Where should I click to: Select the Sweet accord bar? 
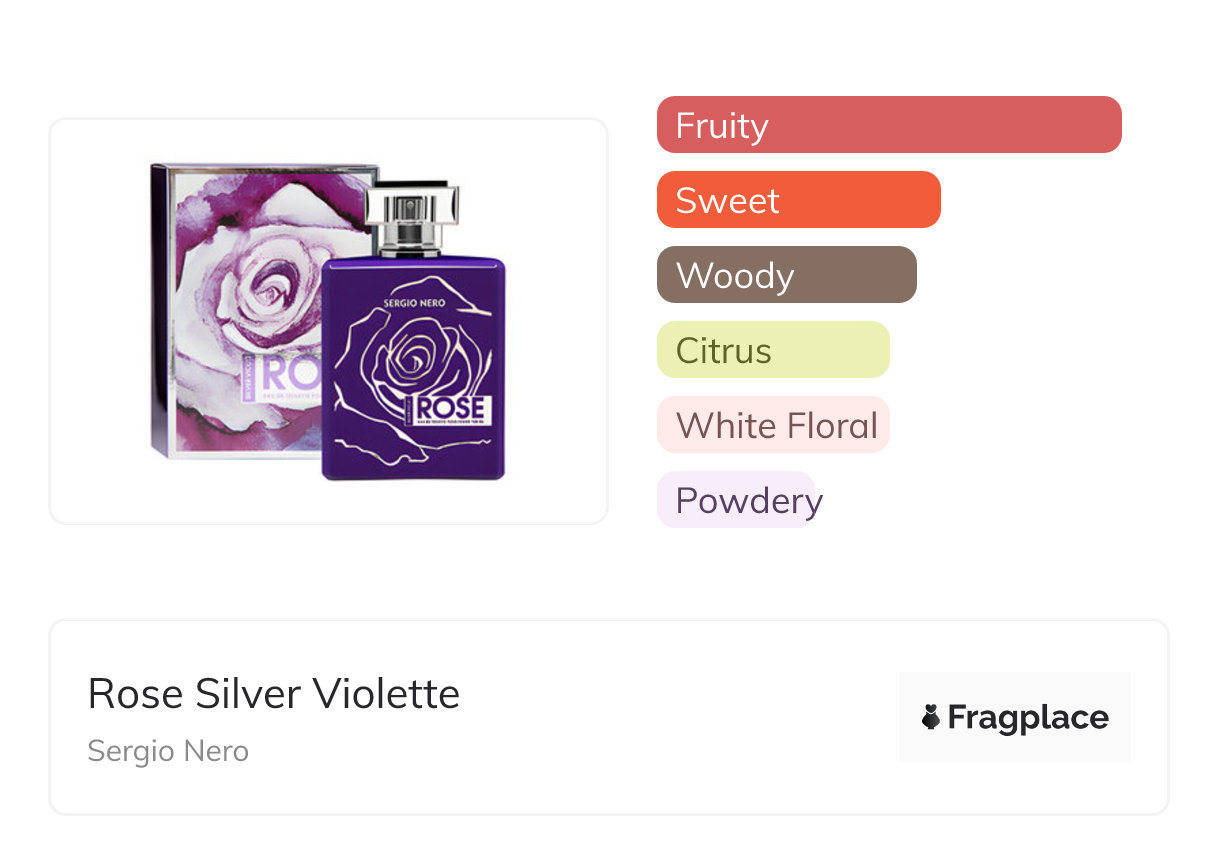click(x=798, y=200)
